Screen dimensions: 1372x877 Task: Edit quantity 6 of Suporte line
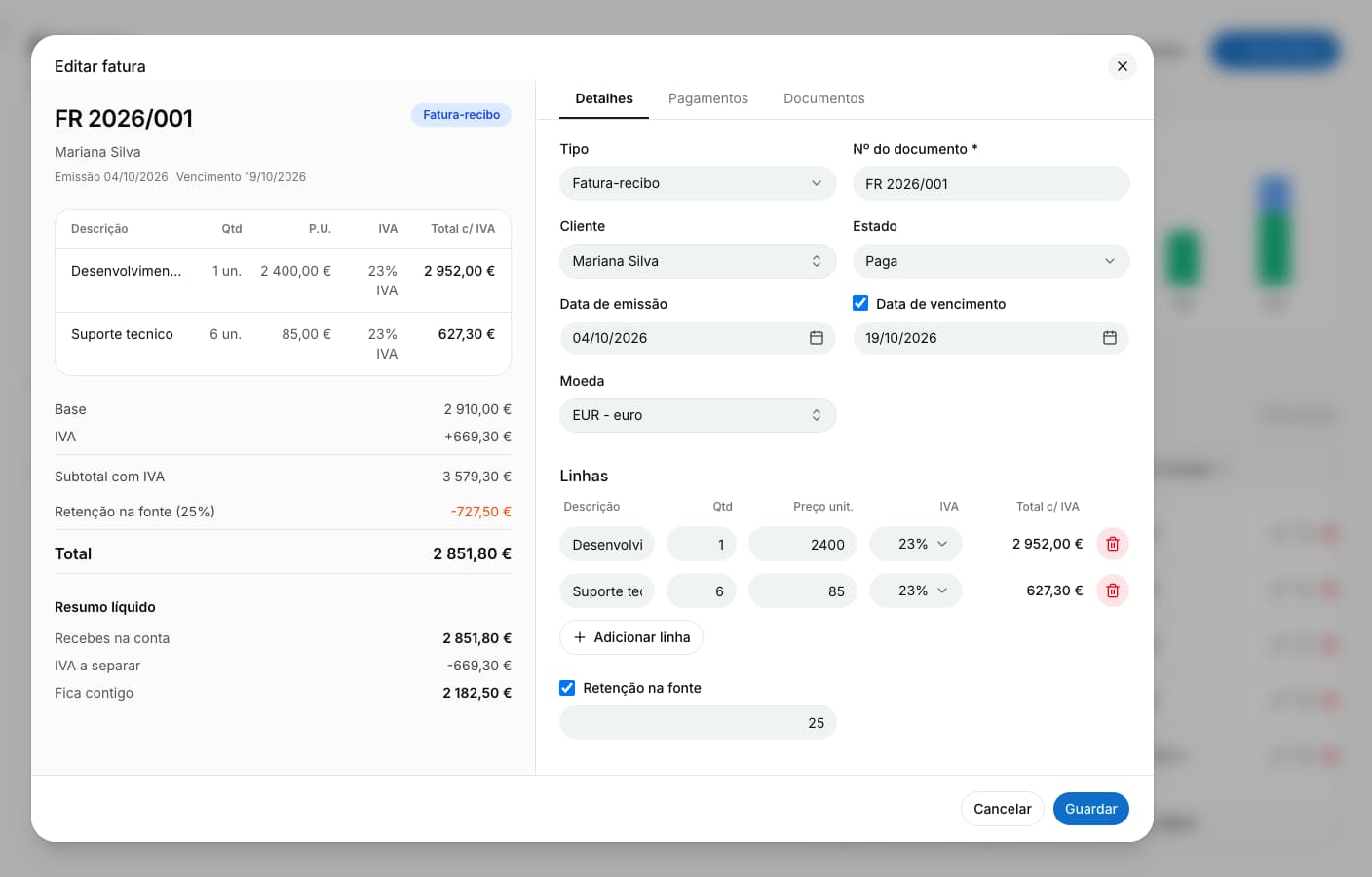point(702,591)
